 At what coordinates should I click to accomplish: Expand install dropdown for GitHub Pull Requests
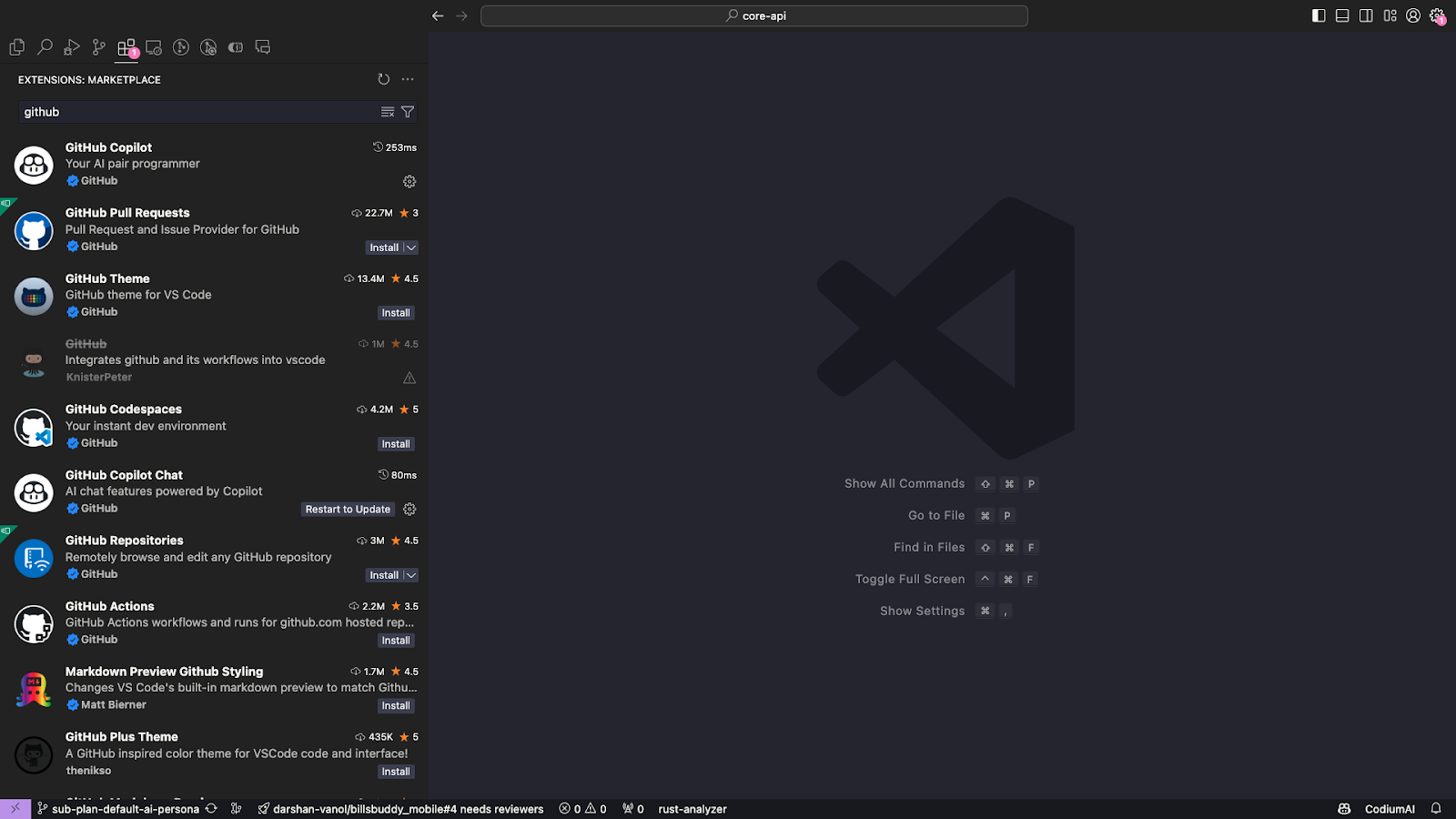tap(411, 248)
